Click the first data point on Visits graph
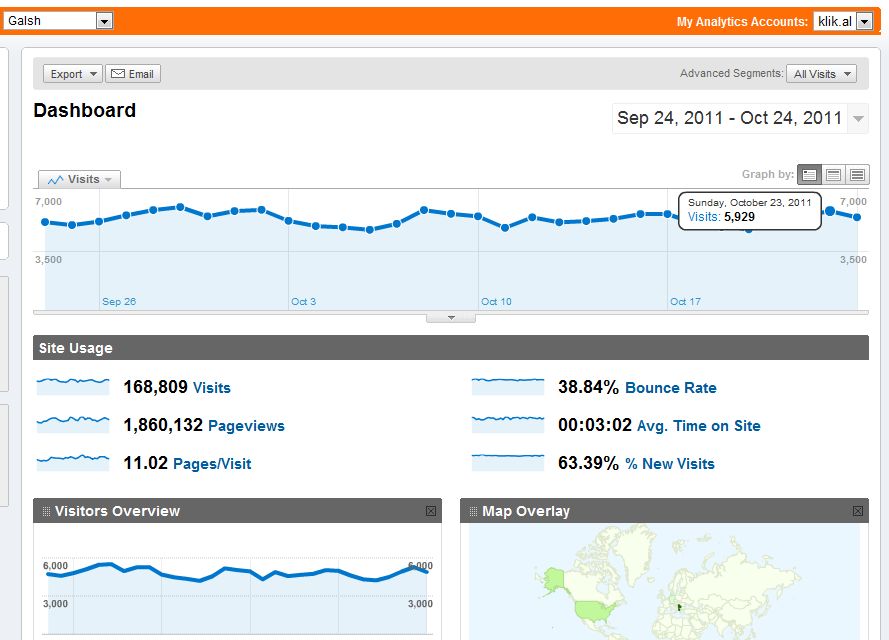Viewport: 889px width, 640px height. point(45,222)
